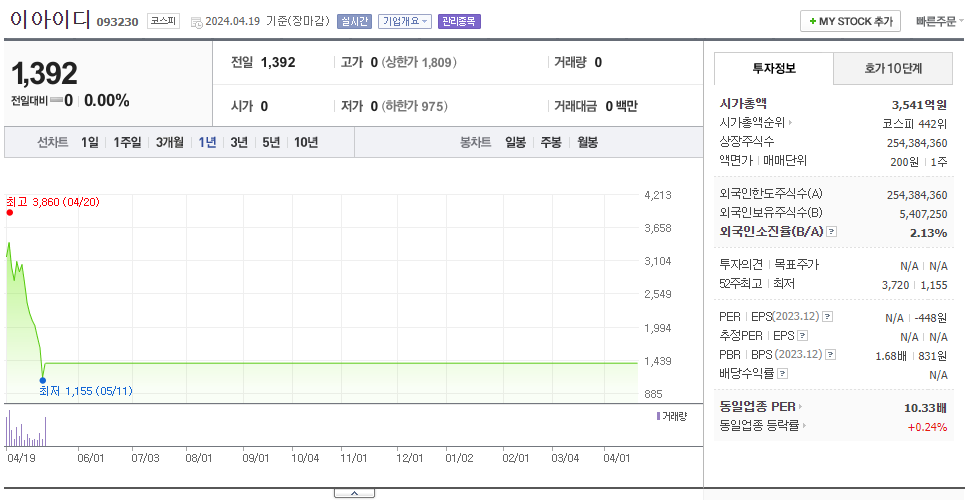This screenshot has height=500, width=968.
Task: Select the 3년 line chart period
Action: [x=239, y=143]
